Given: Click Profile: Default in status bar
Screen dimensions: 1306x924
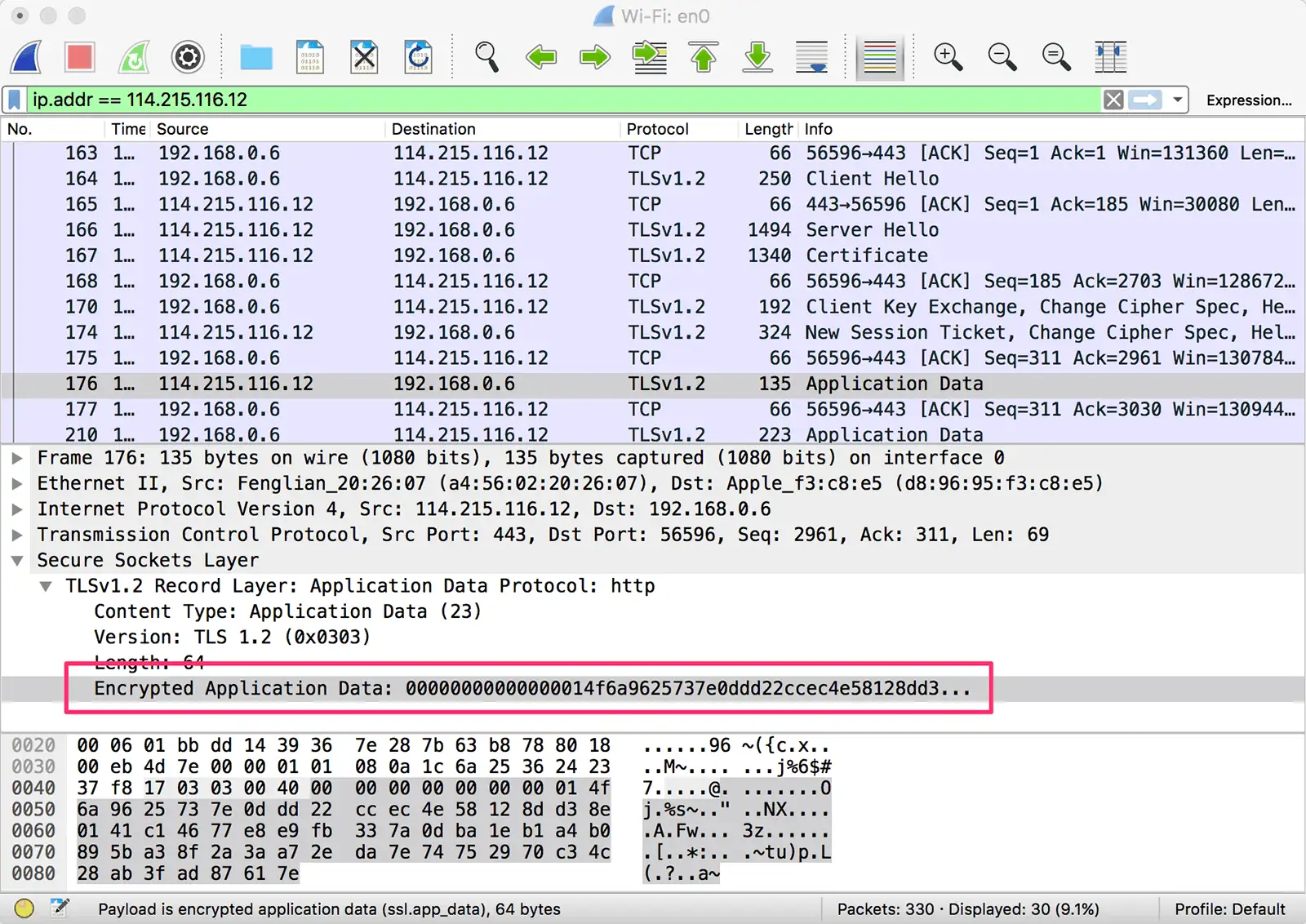Looking at the screenshot, I should click(1230, 909).
